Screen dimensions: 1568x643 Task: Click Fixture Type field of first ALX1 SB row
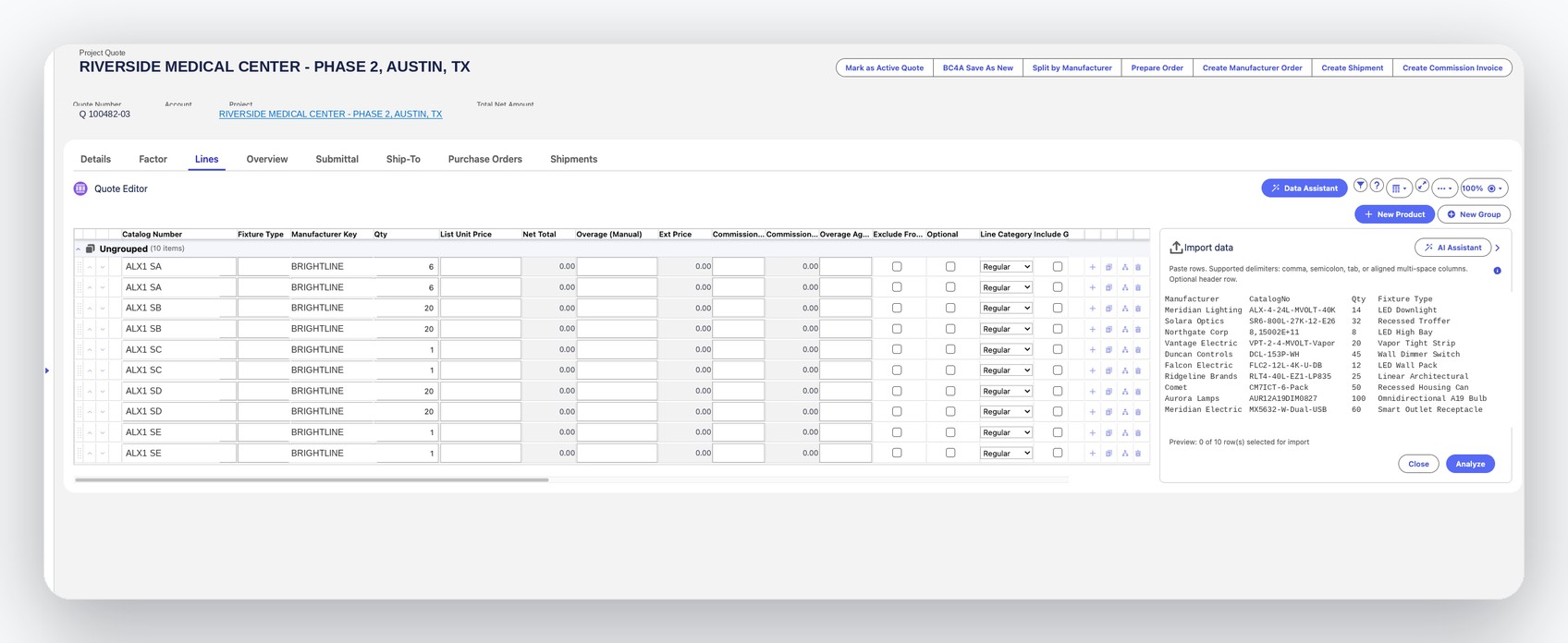pyautogui.click(x=263, y=309)
